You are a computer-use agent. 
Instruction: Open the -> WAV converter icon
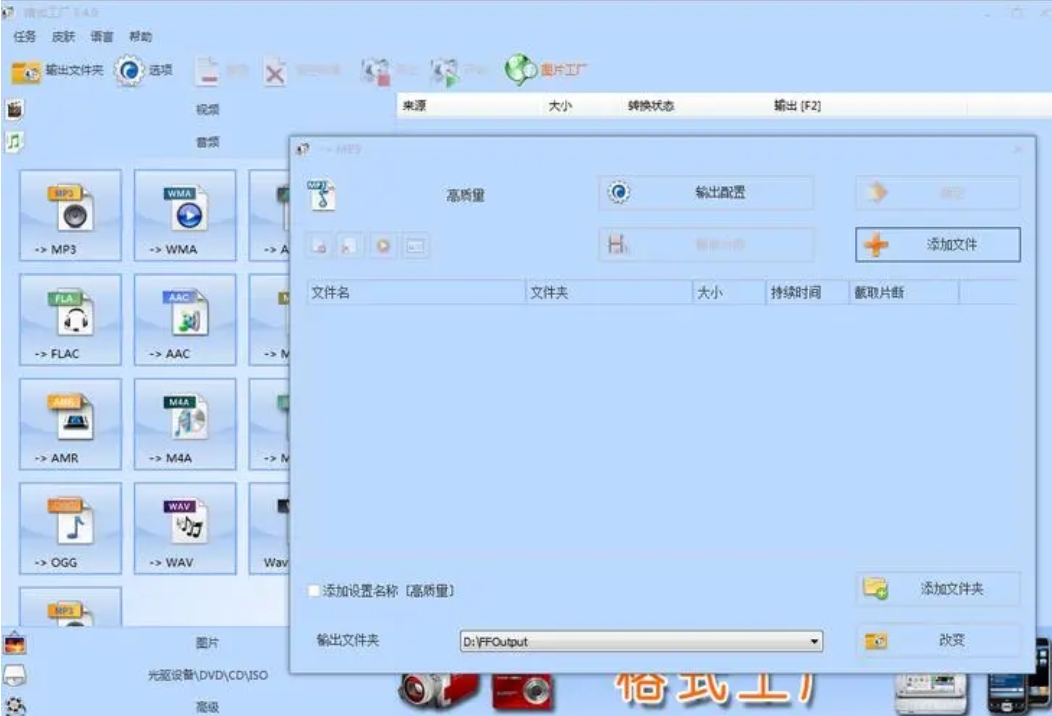(185, 528)
